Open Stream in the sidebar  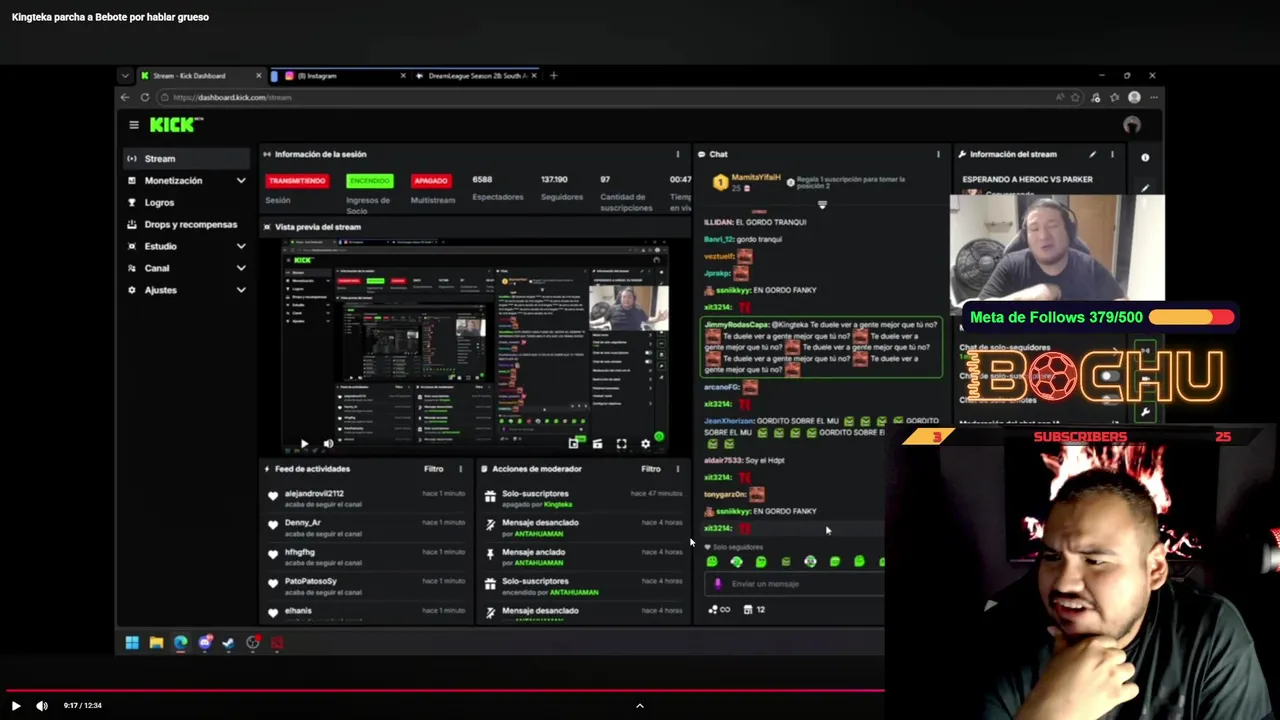click(186, 158)
